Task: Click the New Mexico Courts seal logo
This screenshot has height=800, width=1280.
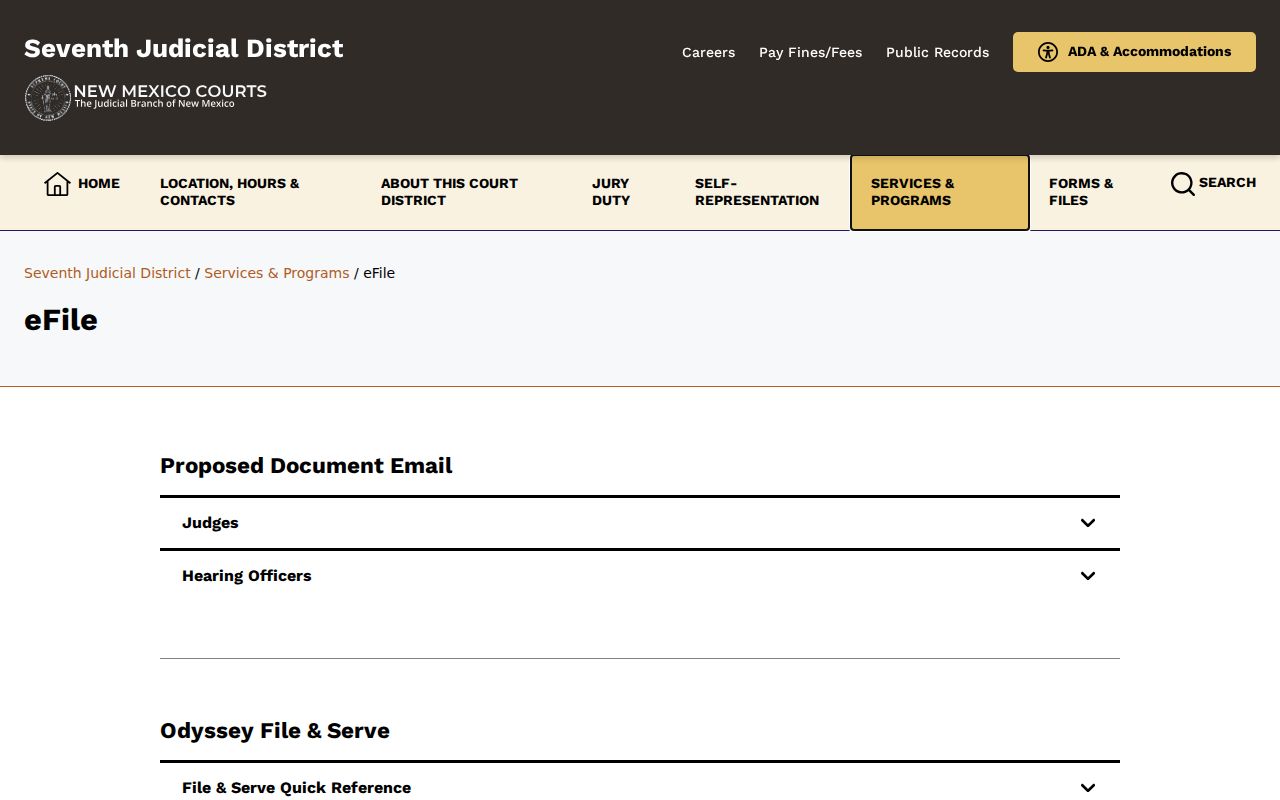Action: point(48,98)
